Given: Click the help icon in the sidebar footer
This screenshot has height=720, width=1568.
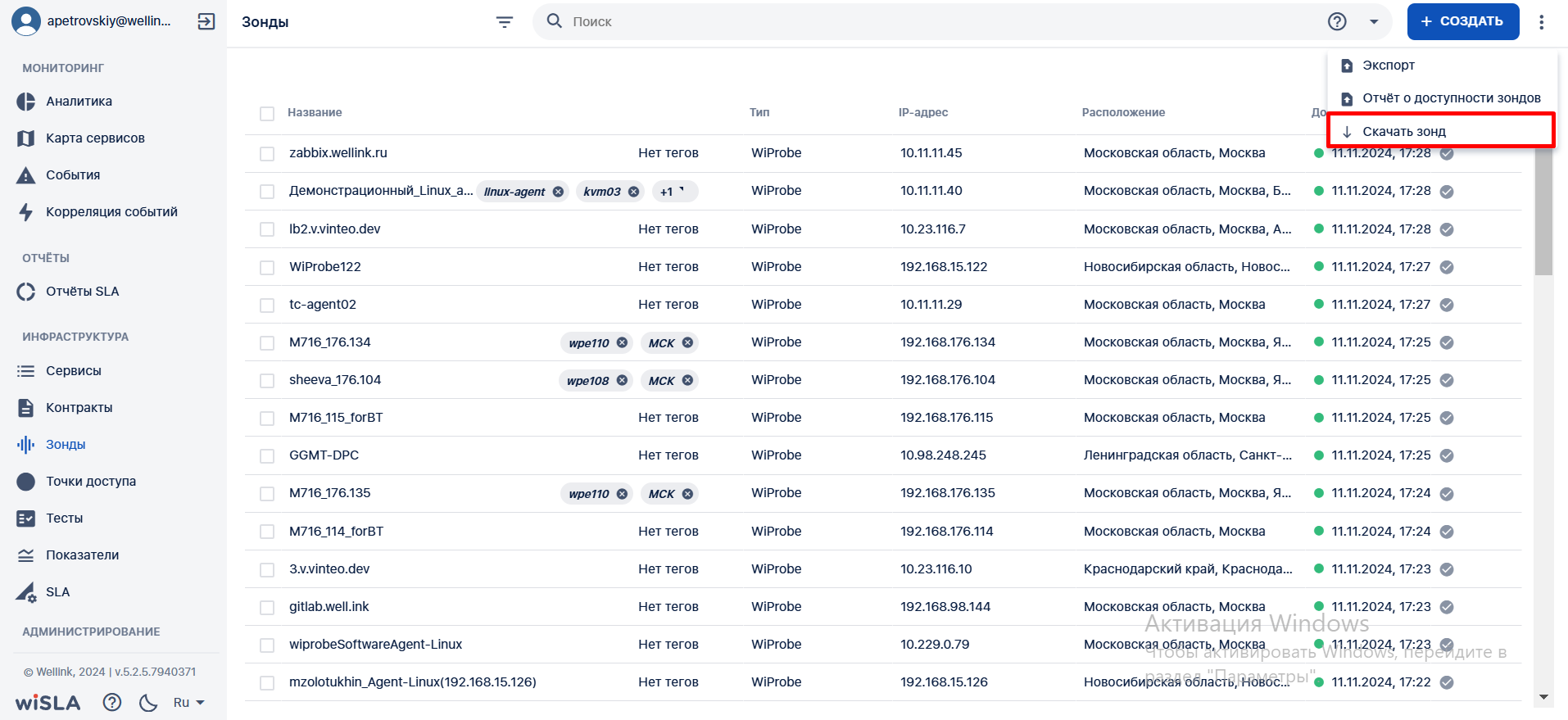Looking at the screenshot, I should pos(112,702).
